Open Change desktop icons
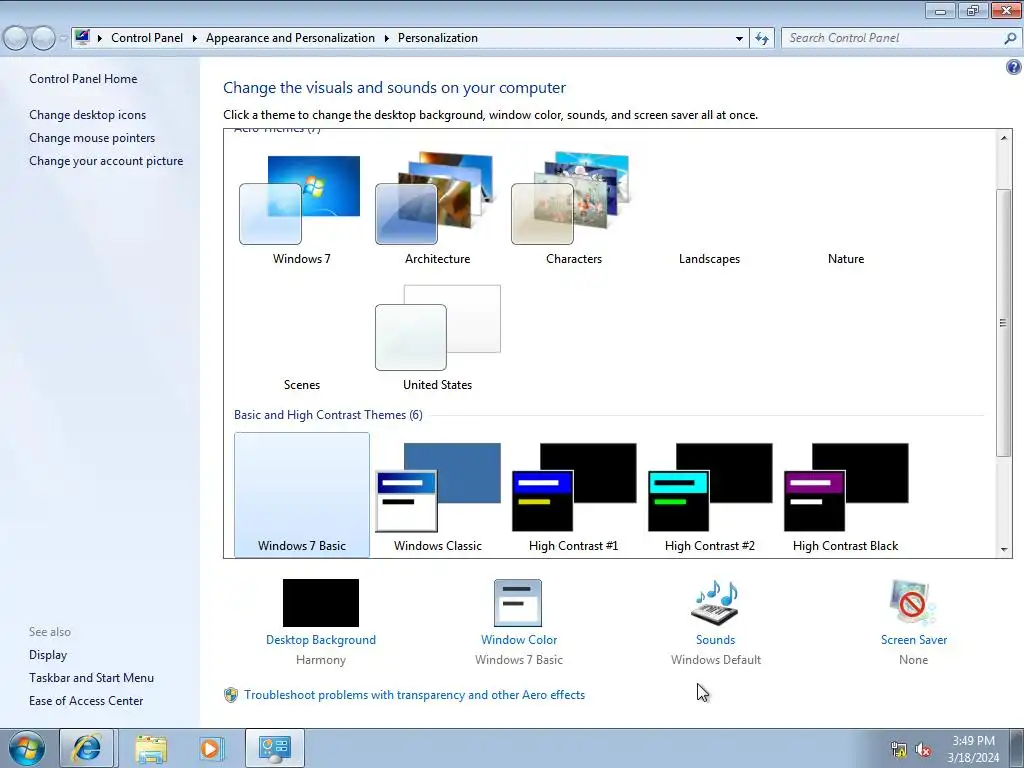 (88, 115)
